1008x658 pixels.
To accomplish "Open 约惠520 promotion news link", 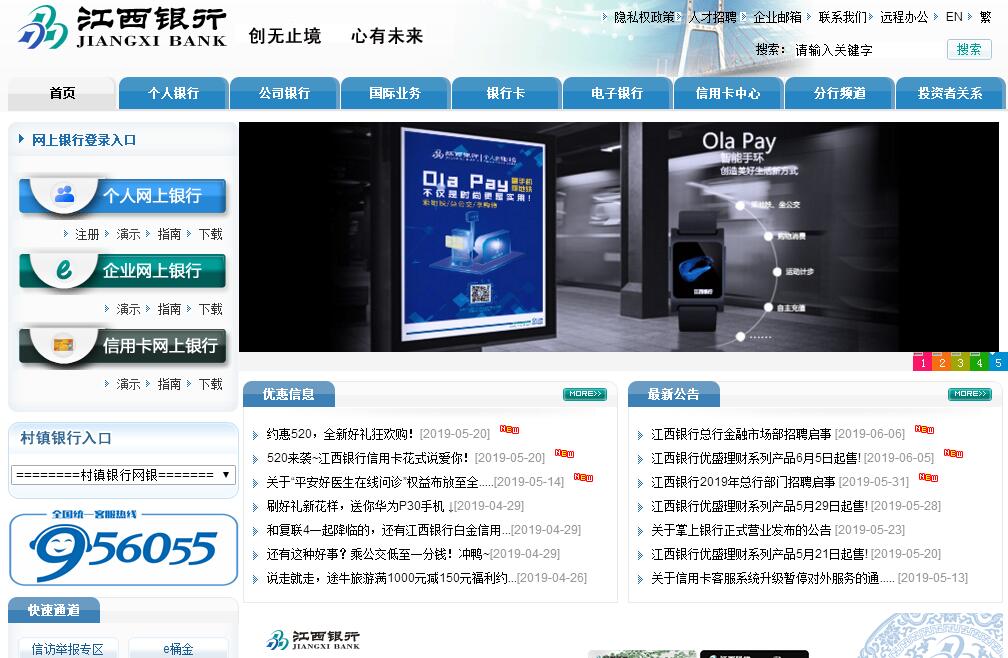I will [x=340, y=434].
